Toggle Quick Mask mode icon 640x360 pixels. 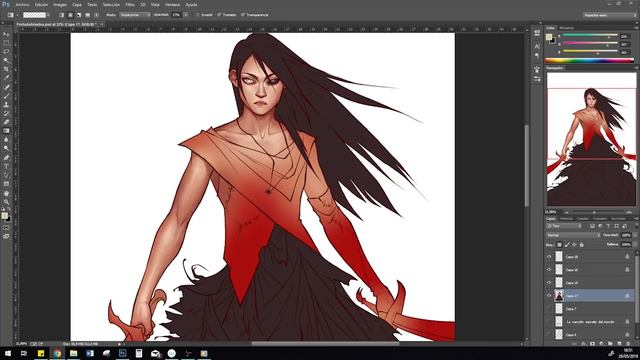tap(6, 228)
